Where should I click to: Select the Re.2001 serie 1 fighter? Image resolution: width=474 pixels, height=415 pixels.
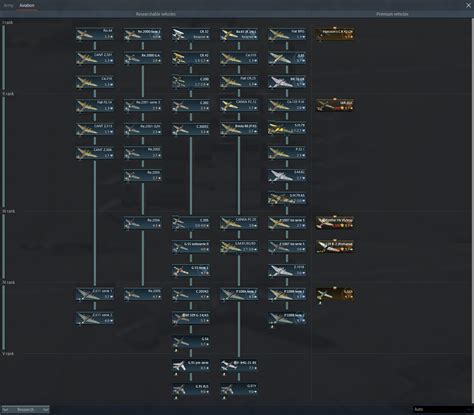(x=143, y=105)
